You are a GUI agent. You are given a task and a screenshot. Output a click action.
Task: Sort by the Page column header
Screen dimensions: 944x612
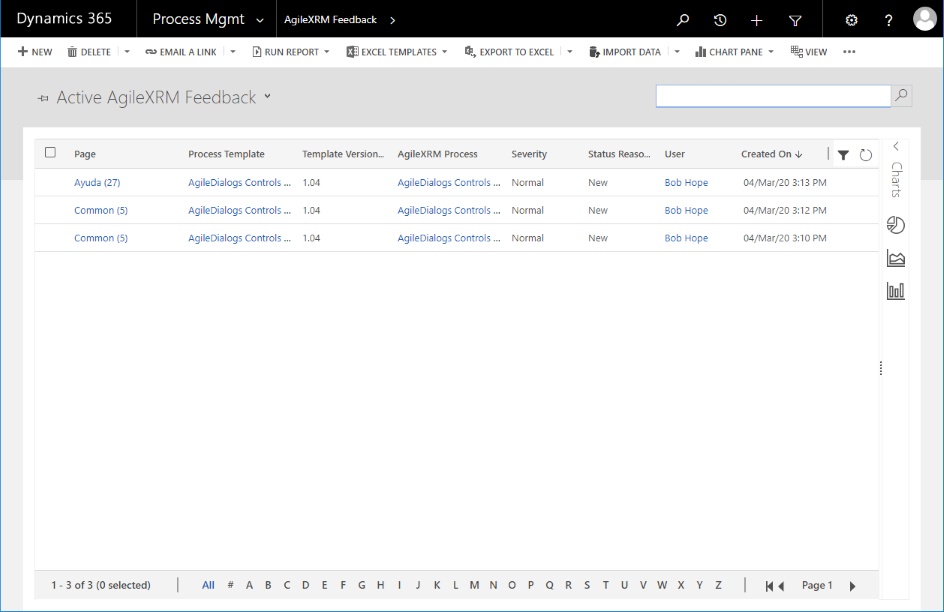(85, 154)
